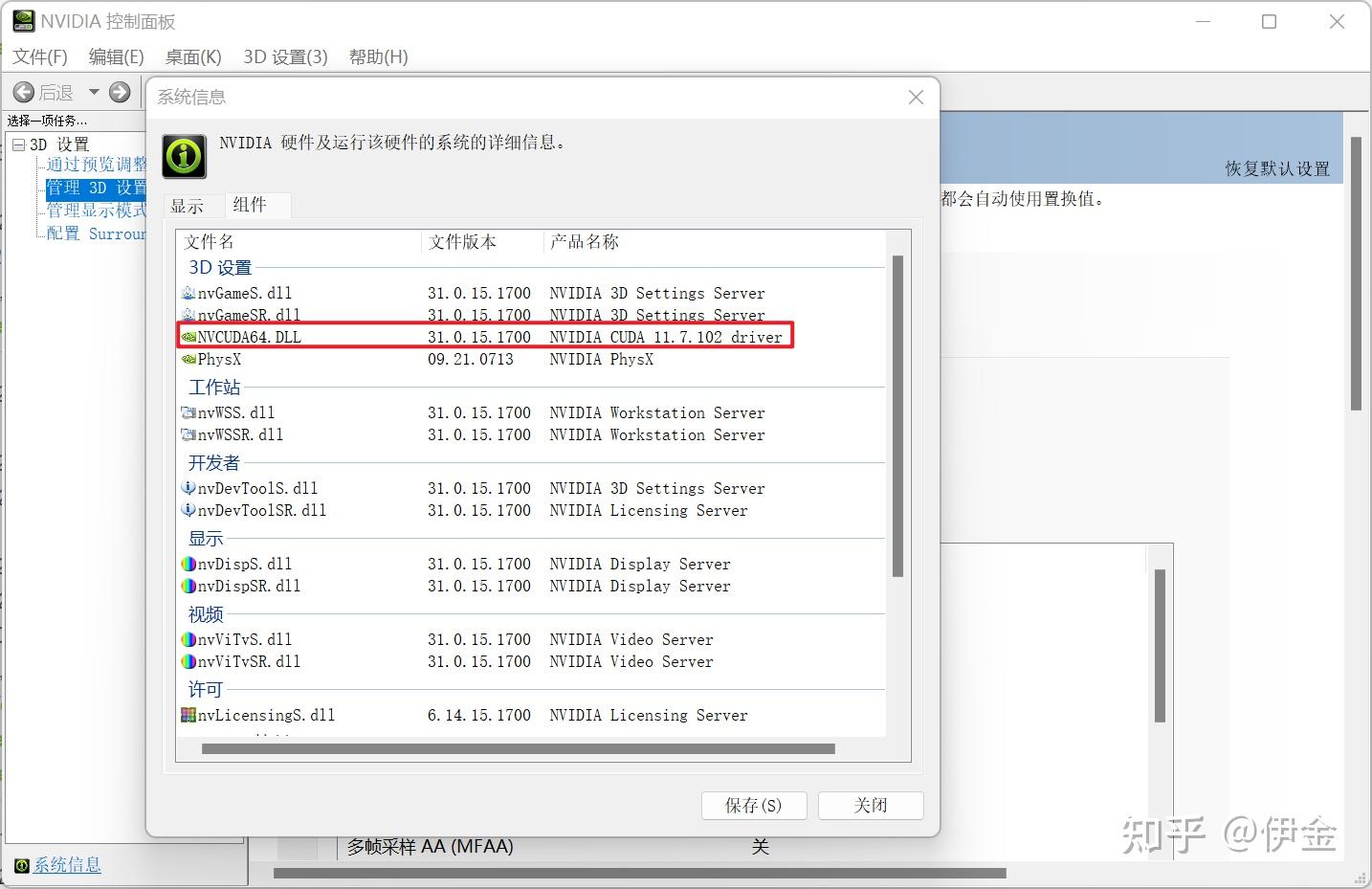
Task: Click the 保存(S) button
Action: point(753,805)
